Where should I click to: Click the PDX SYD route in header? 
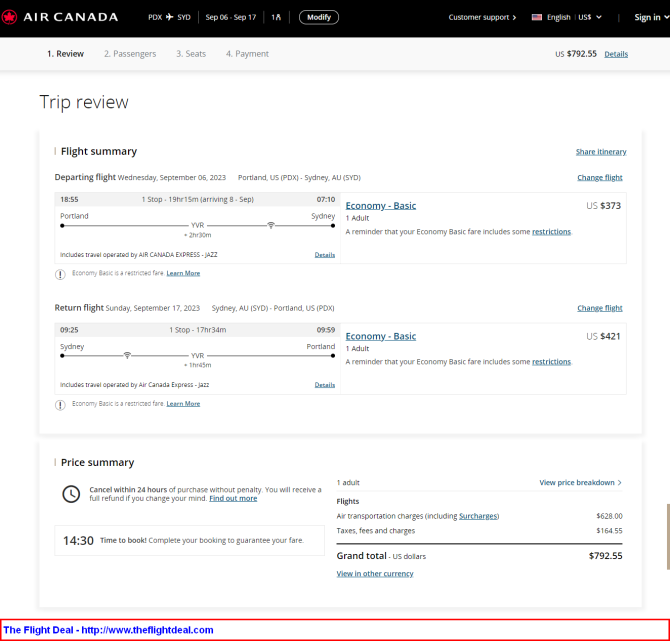[169, 17]
